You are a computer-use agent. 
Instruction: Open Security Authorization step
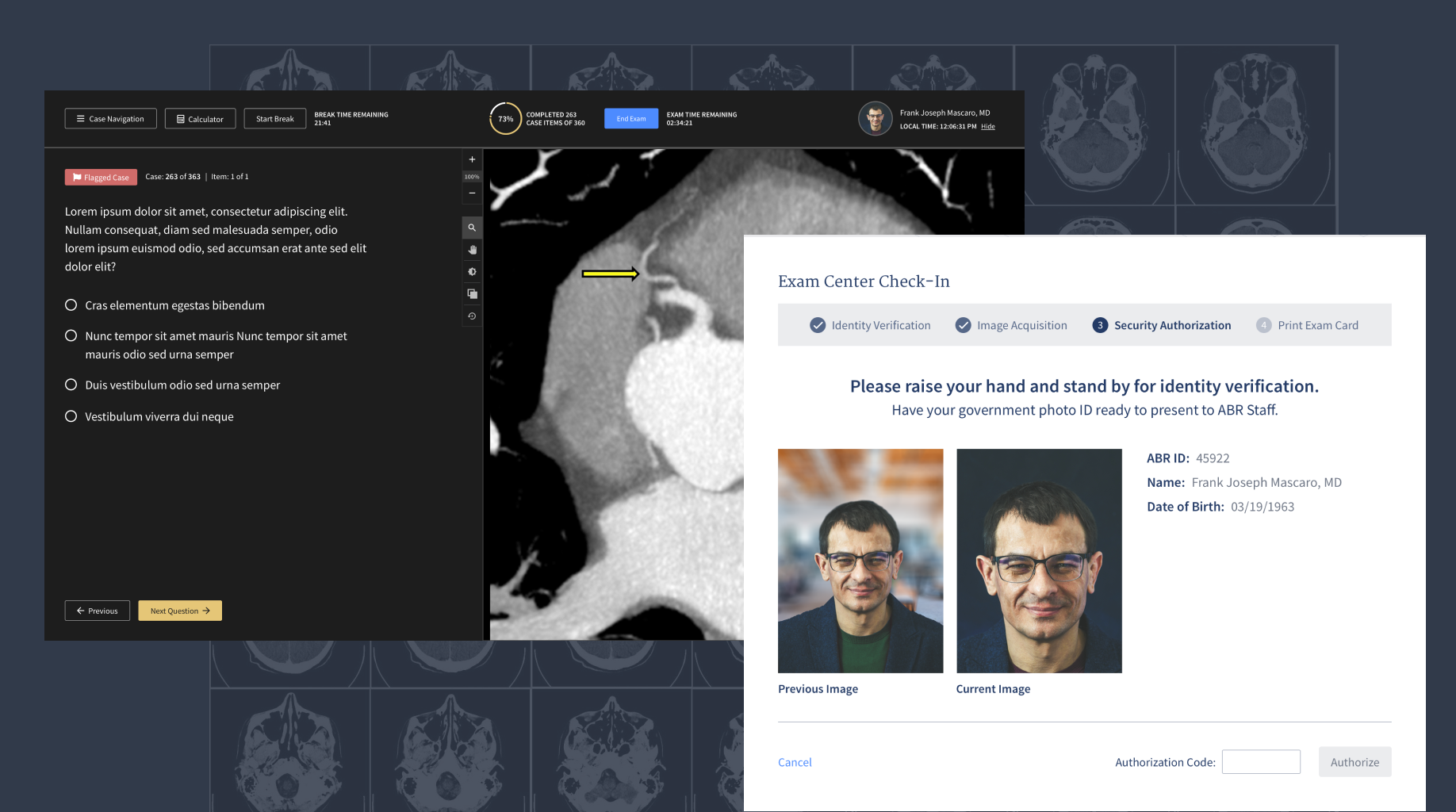[x=1162, y=325]
